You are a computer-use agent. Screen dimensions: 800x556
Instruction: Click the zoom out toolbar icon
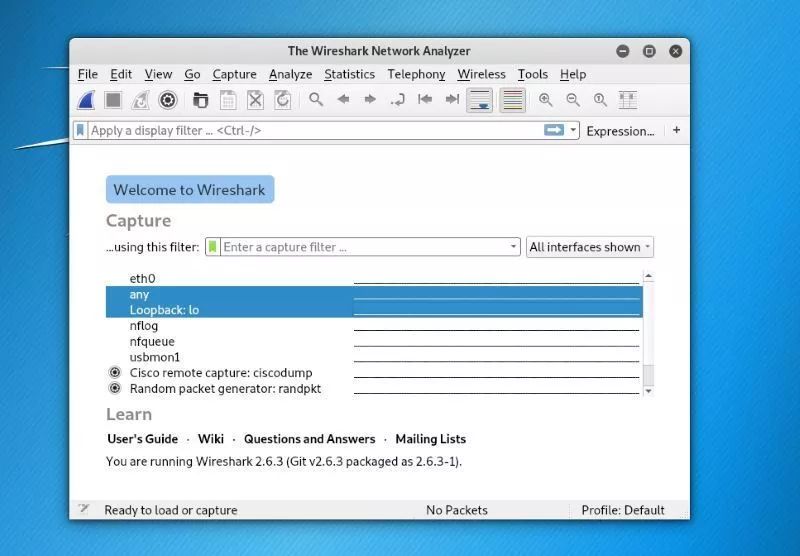(x=573, y=100)
